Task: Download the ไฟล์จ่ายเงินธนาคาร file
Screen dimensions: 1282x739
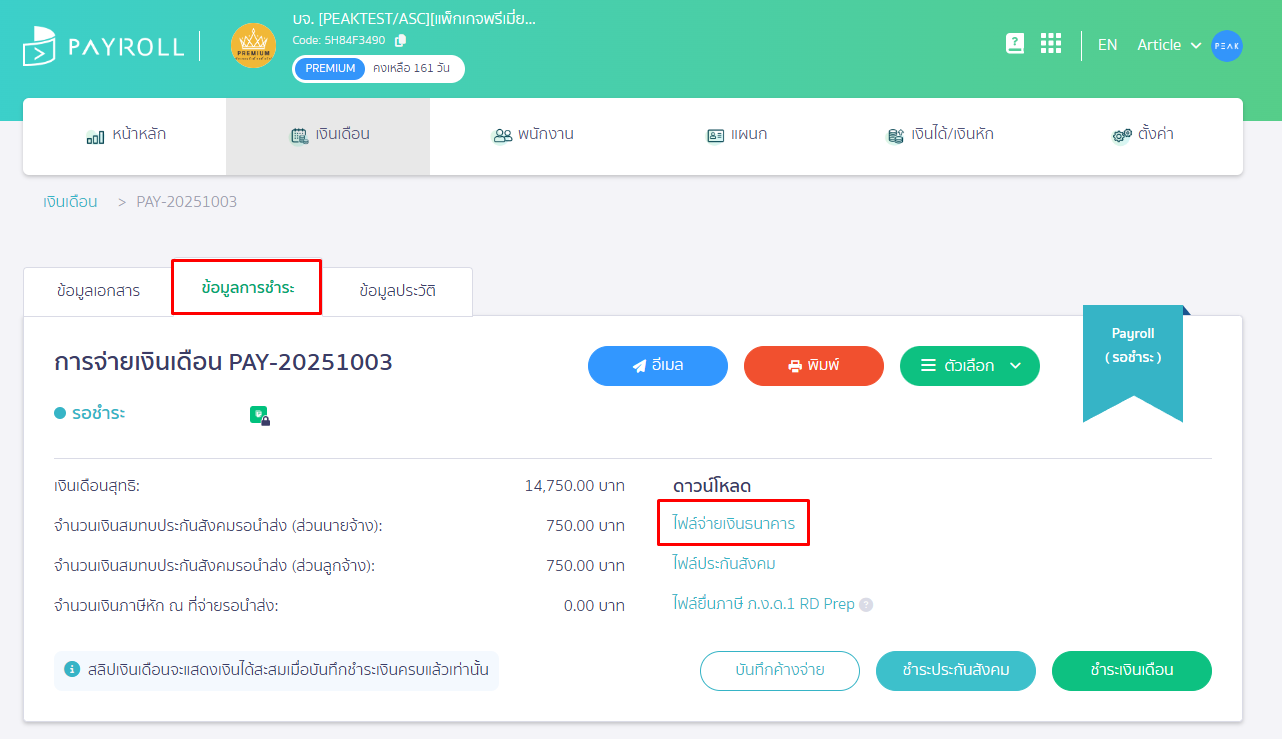Action: 733,523
